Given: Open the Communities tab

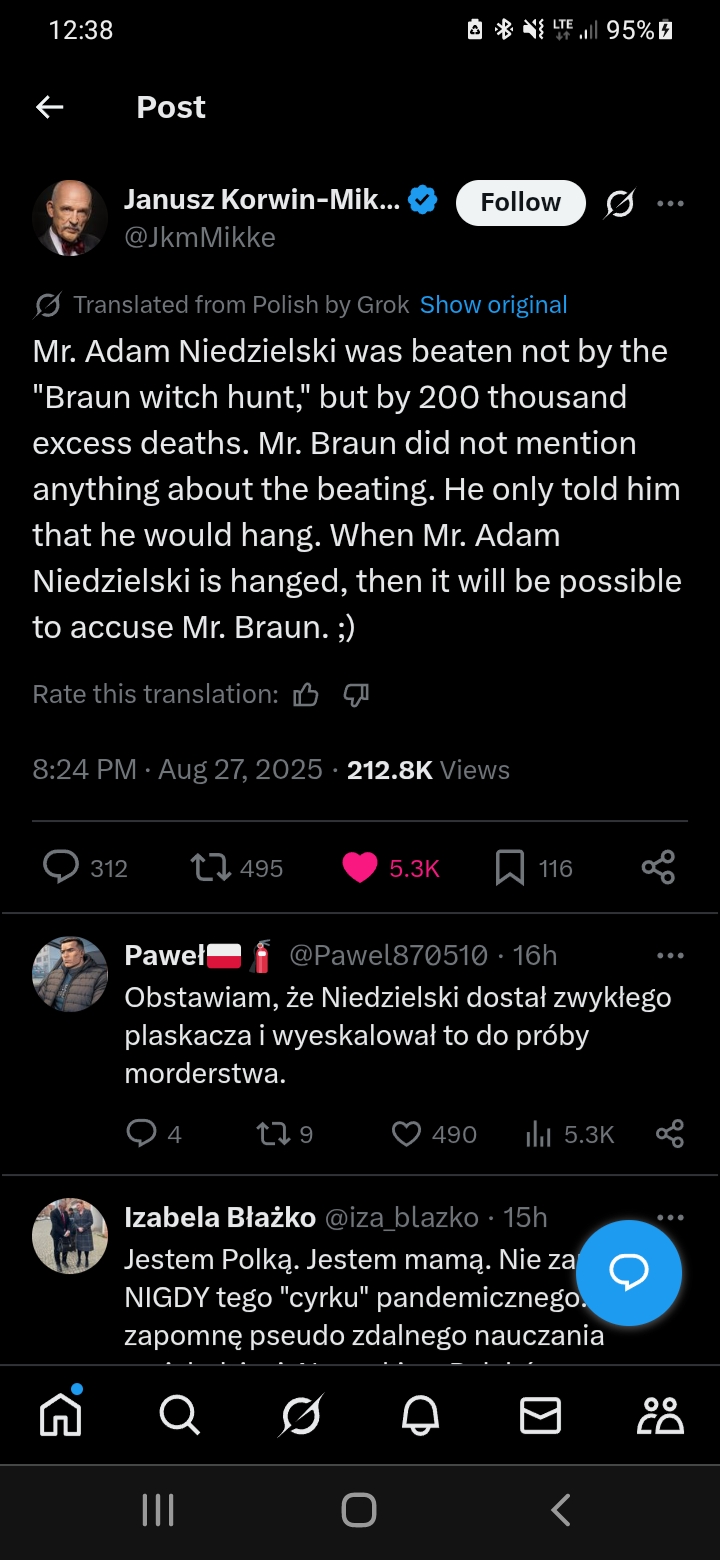Looking at the screenshot, I should tap(660, 1415).
